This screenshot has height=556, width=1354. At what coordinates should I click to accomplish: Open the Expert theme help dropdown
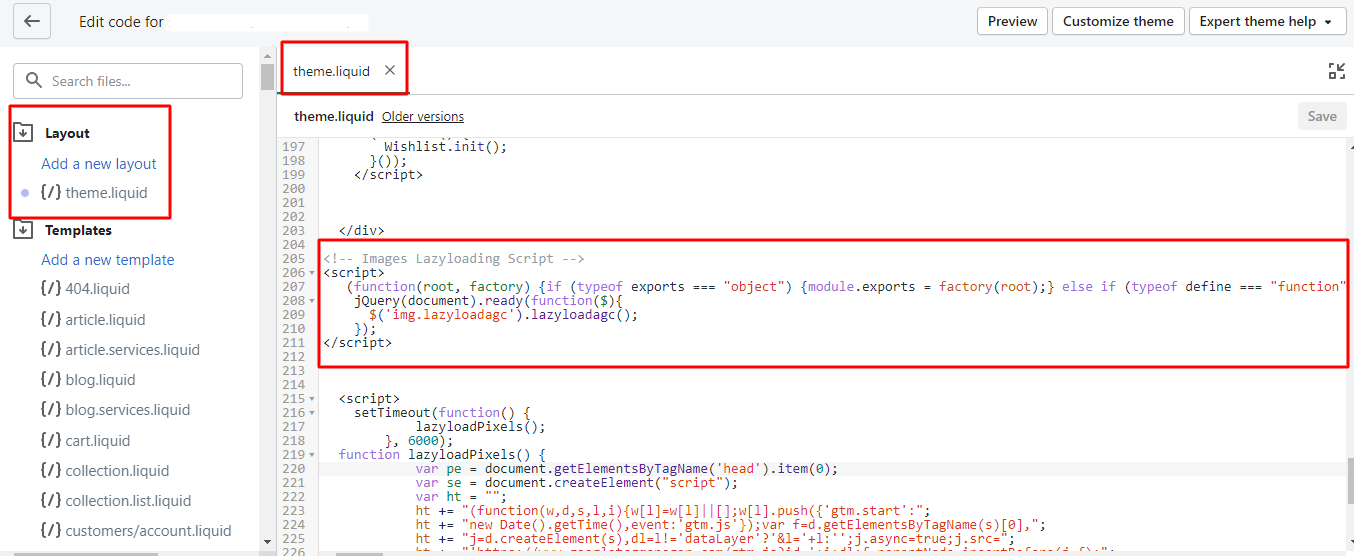1265,21
